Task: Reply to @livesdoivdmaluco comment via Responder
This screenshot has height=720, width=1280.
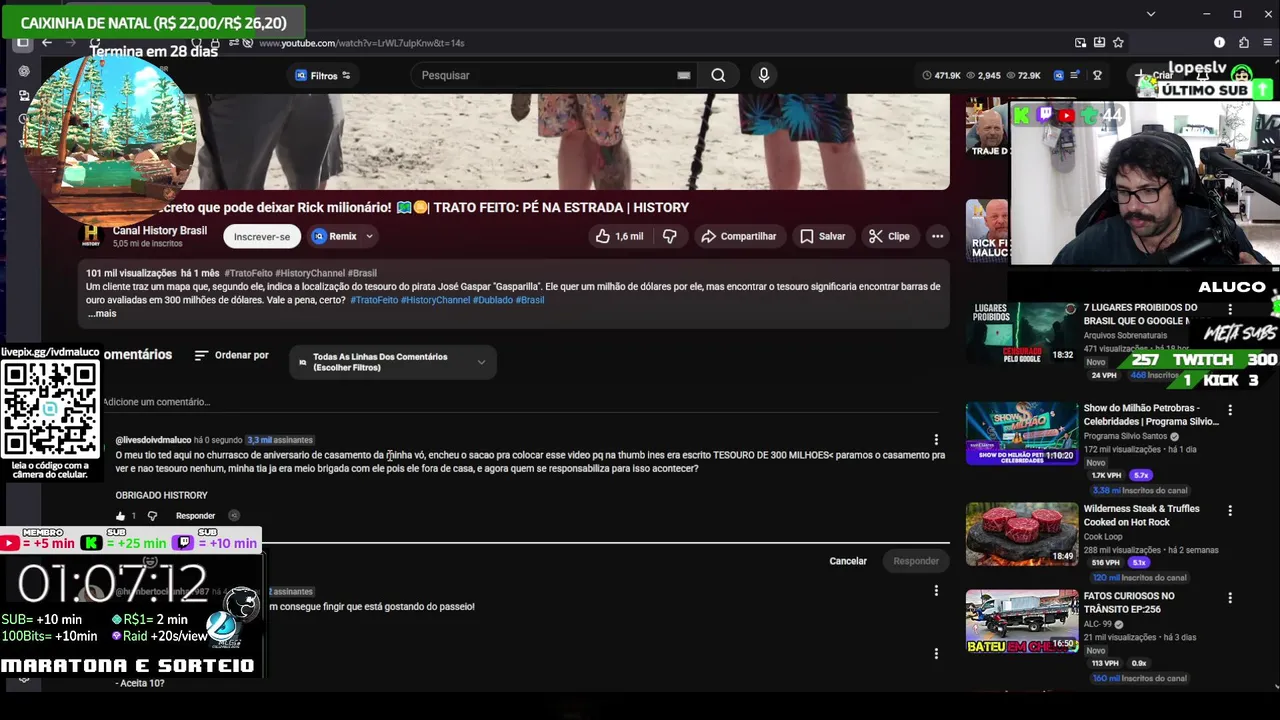Action: click(195, 516)
